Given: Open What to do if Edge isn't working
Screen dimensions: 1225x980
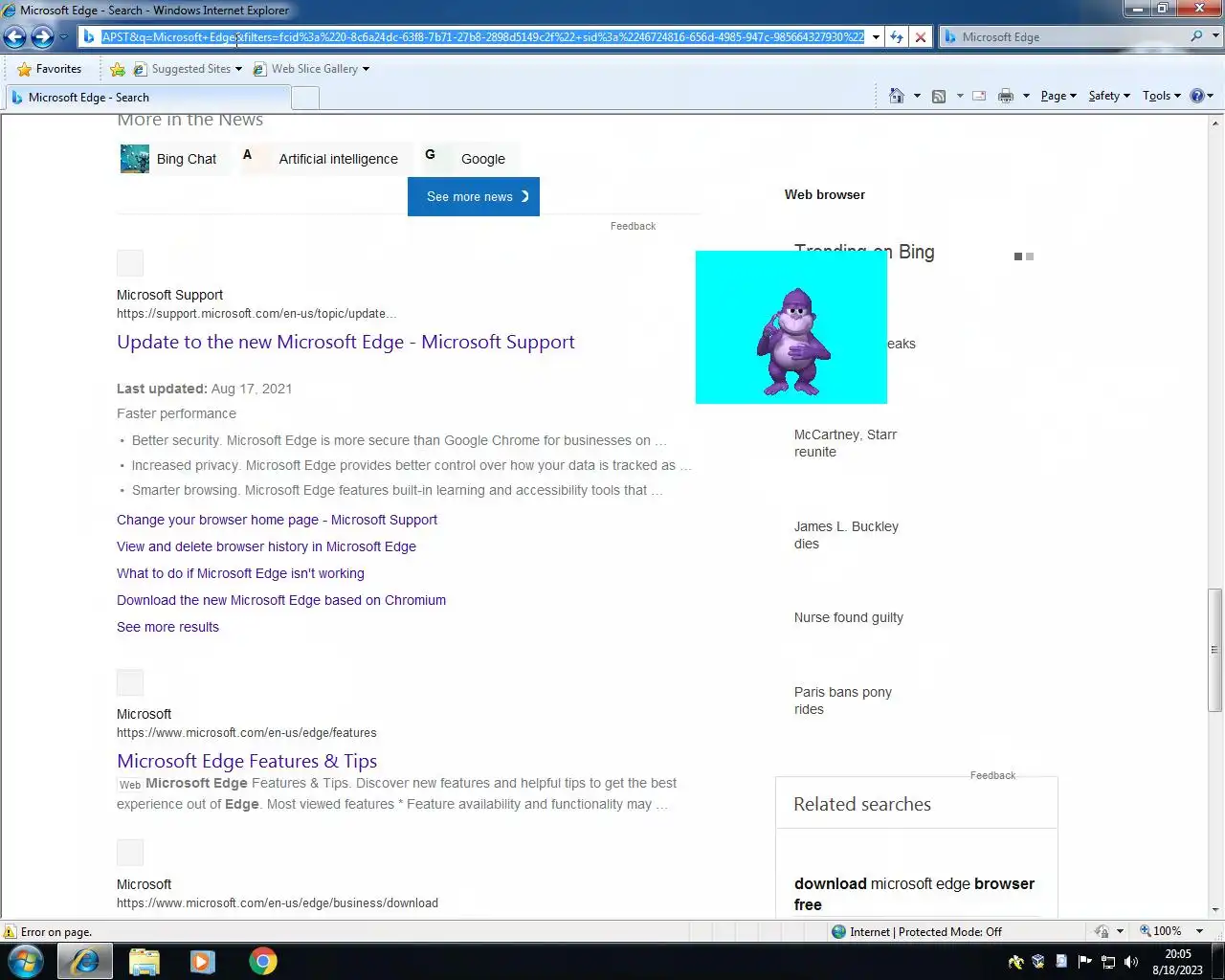Looking at the screenshot, I should (240, 573).
